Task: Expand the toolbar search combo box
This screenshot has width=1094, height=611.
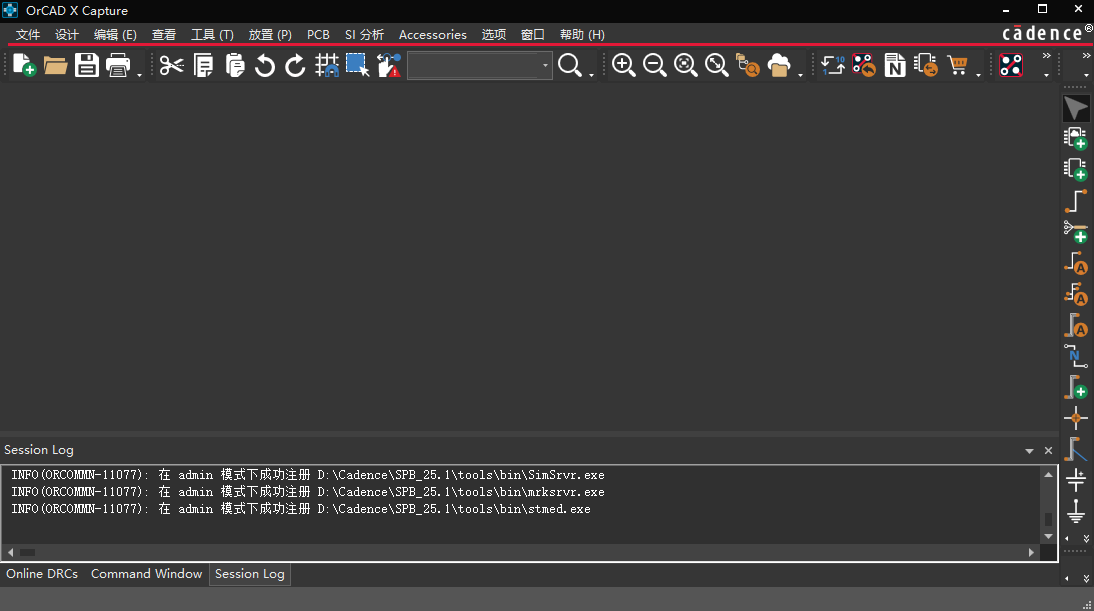Action: 546,66
